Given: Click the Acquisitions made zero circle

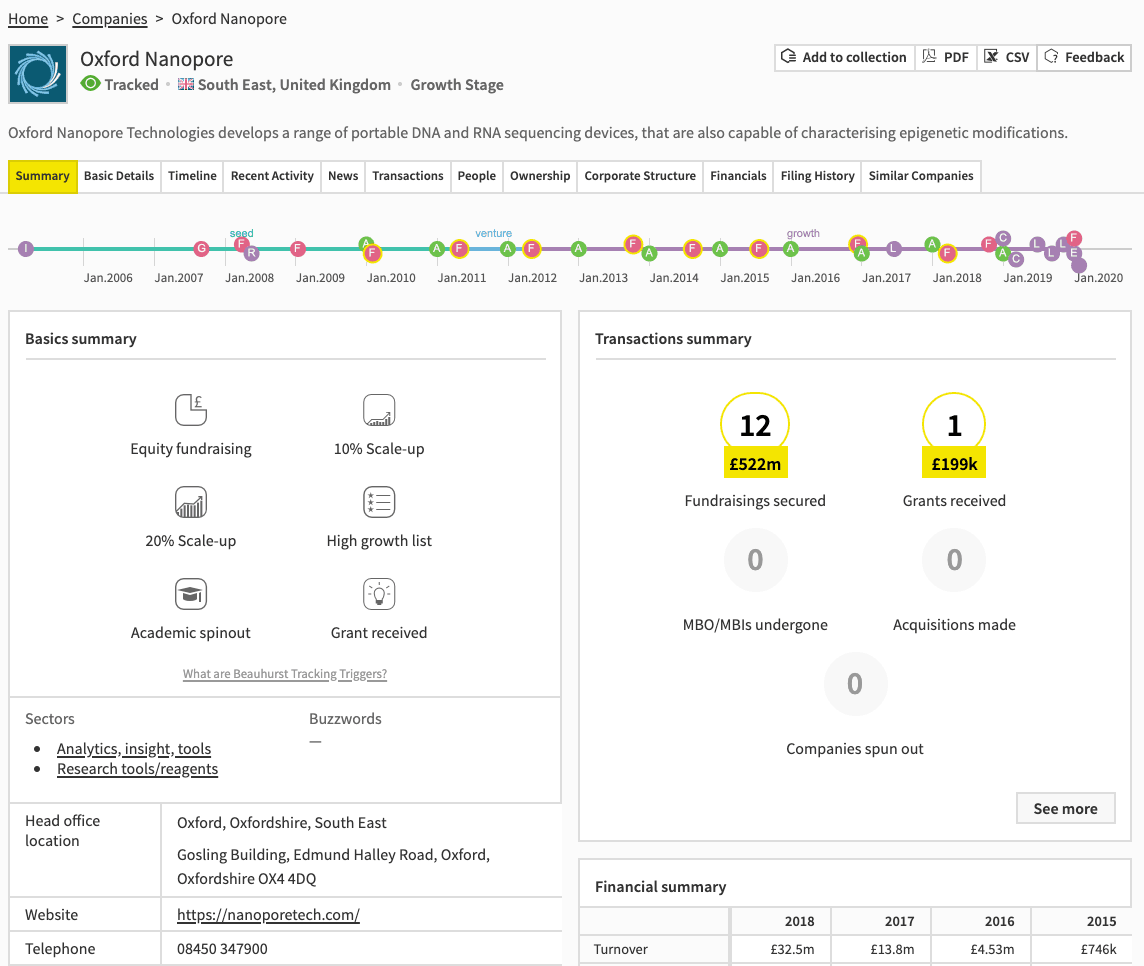Looking at the screenshot, I should tap(954, 560).
